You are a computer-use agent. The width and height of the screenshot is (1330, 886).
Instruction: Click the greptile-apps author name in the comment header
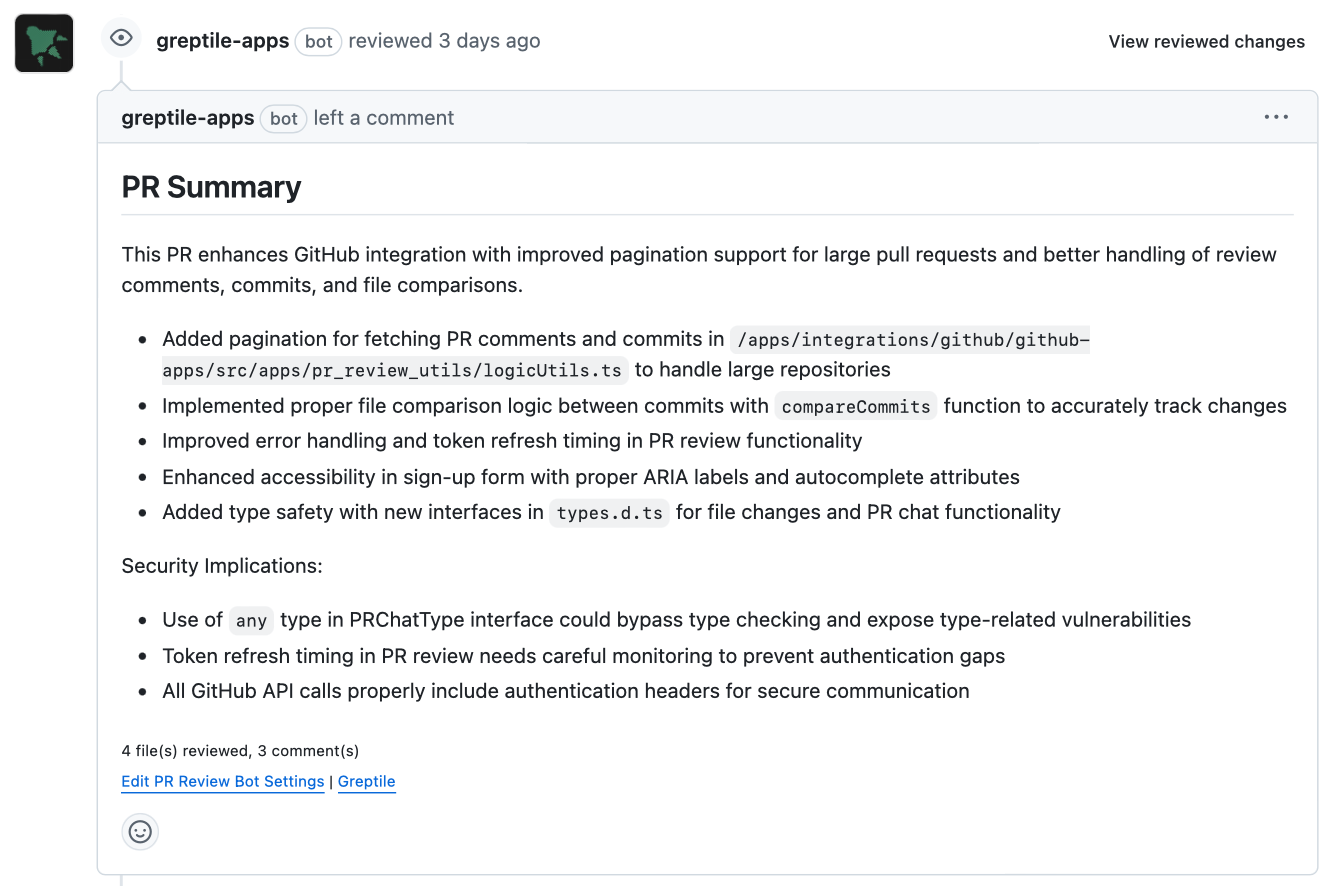(188, 118)
